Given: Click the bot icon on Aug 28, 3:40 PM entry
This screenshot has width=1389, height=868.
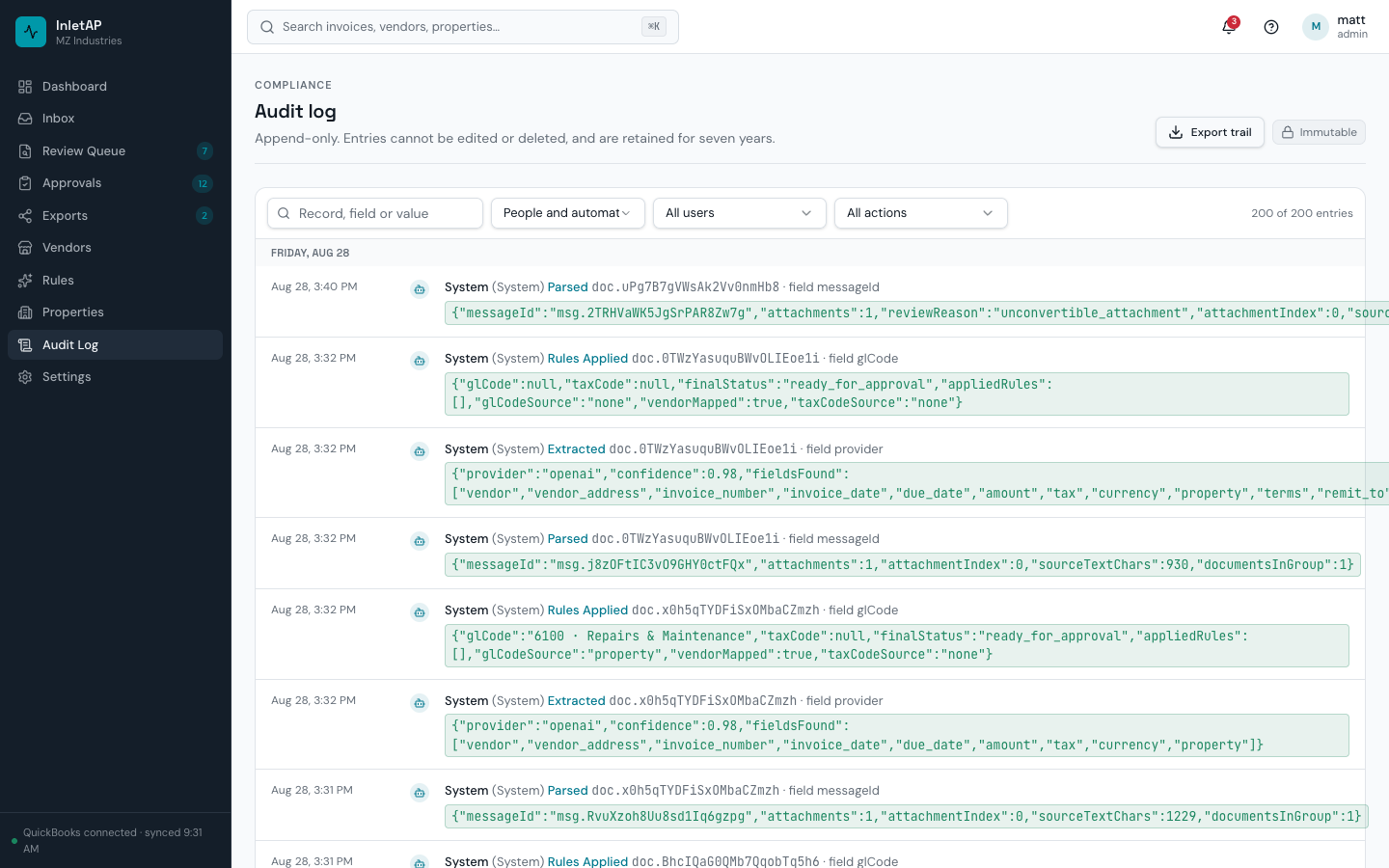Looking at the screenshot, I should [x=420, y=289].
